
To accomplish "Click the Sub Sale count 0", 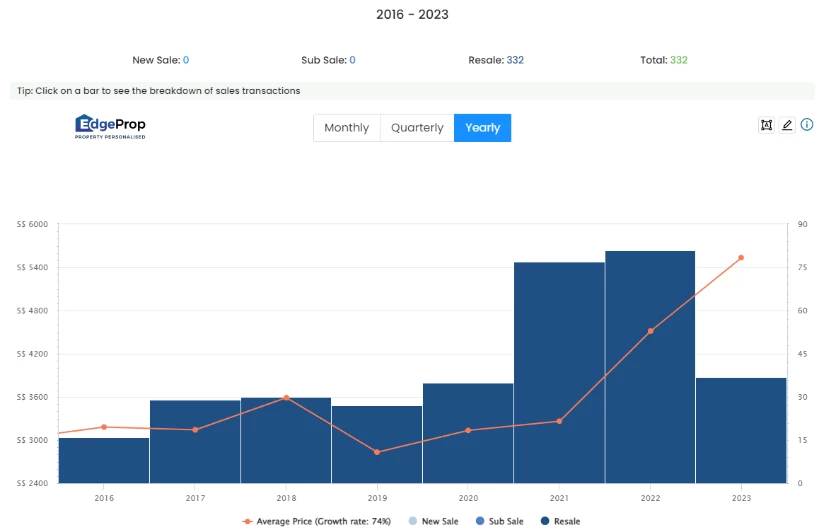I will [x=352, y=60].
